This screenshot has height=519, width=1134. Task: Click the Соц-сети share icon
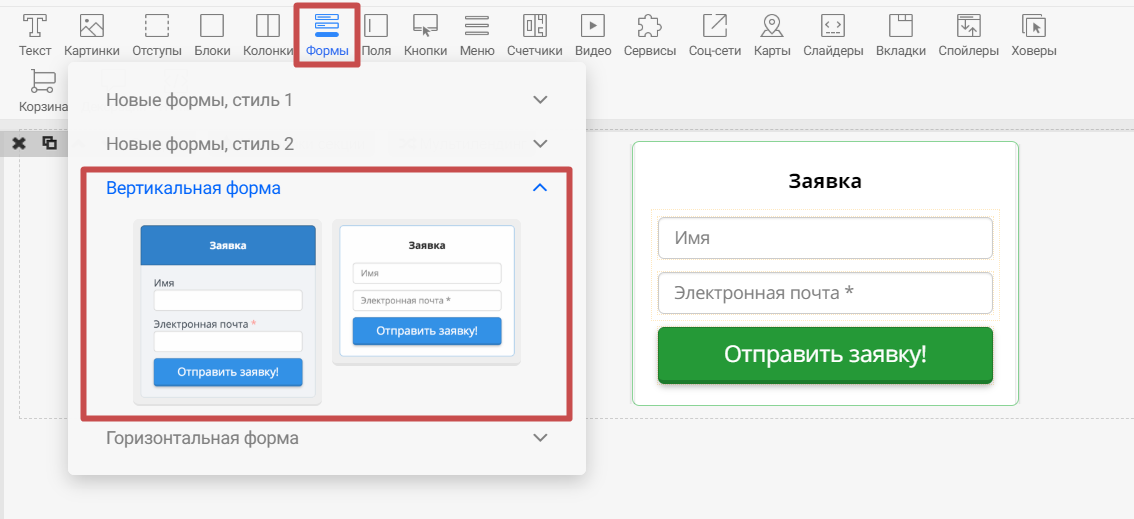[x=715, y=27]
